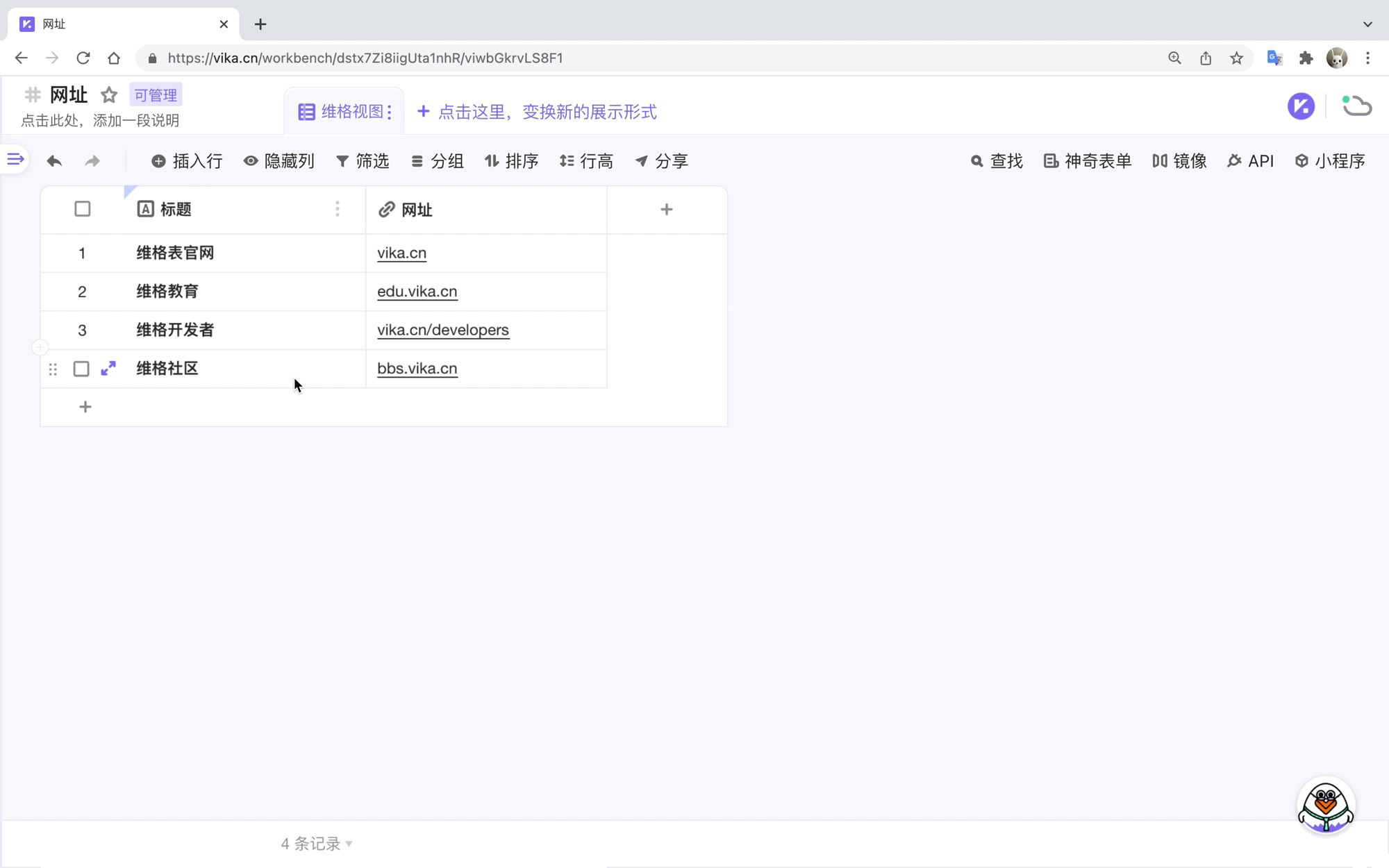Star the 网址 datasheet as favorite
Image resolution: width=1389 pixels, height=868 pixels.
109,94
